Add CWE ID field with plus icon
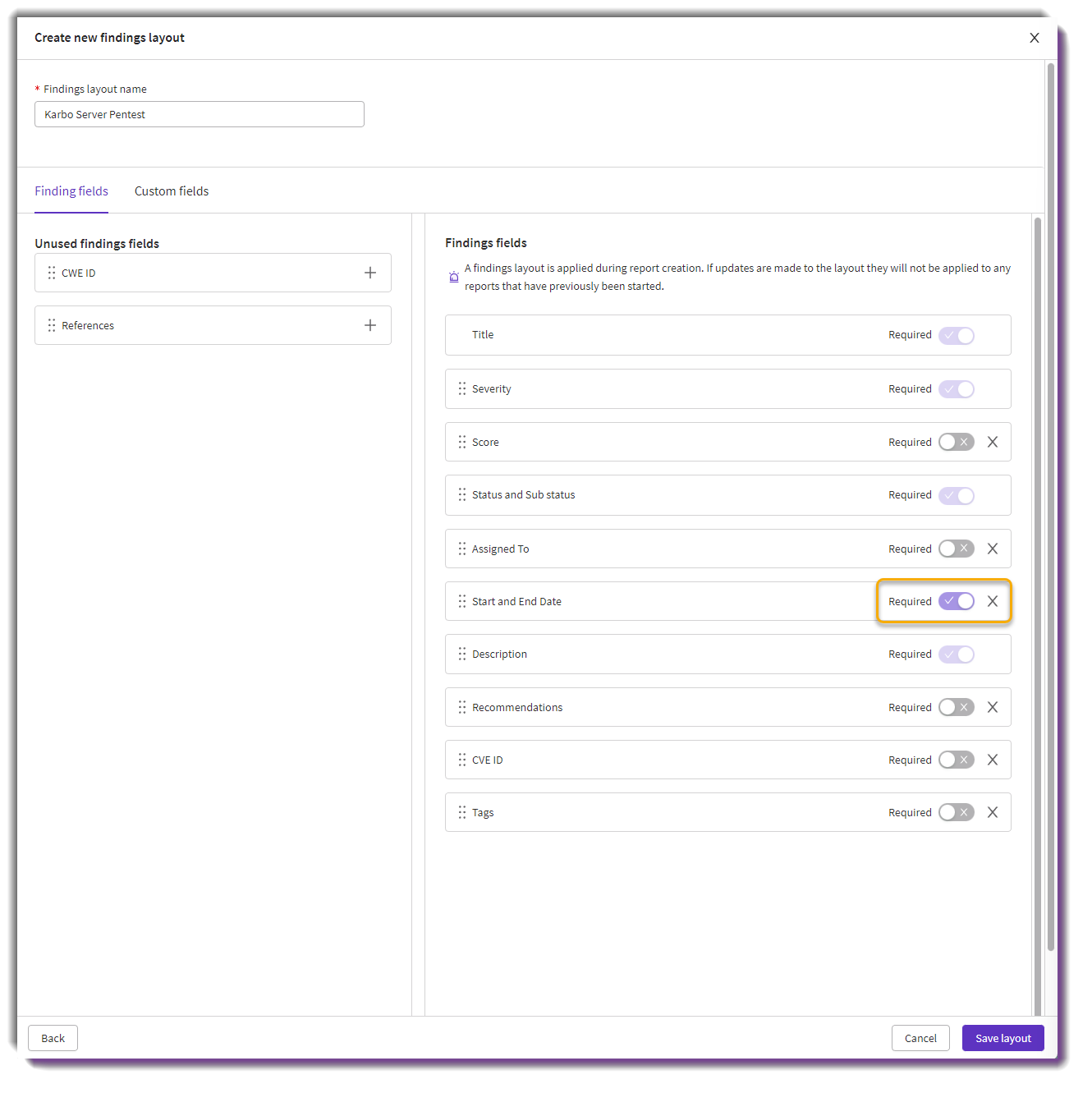 (370, 273)
